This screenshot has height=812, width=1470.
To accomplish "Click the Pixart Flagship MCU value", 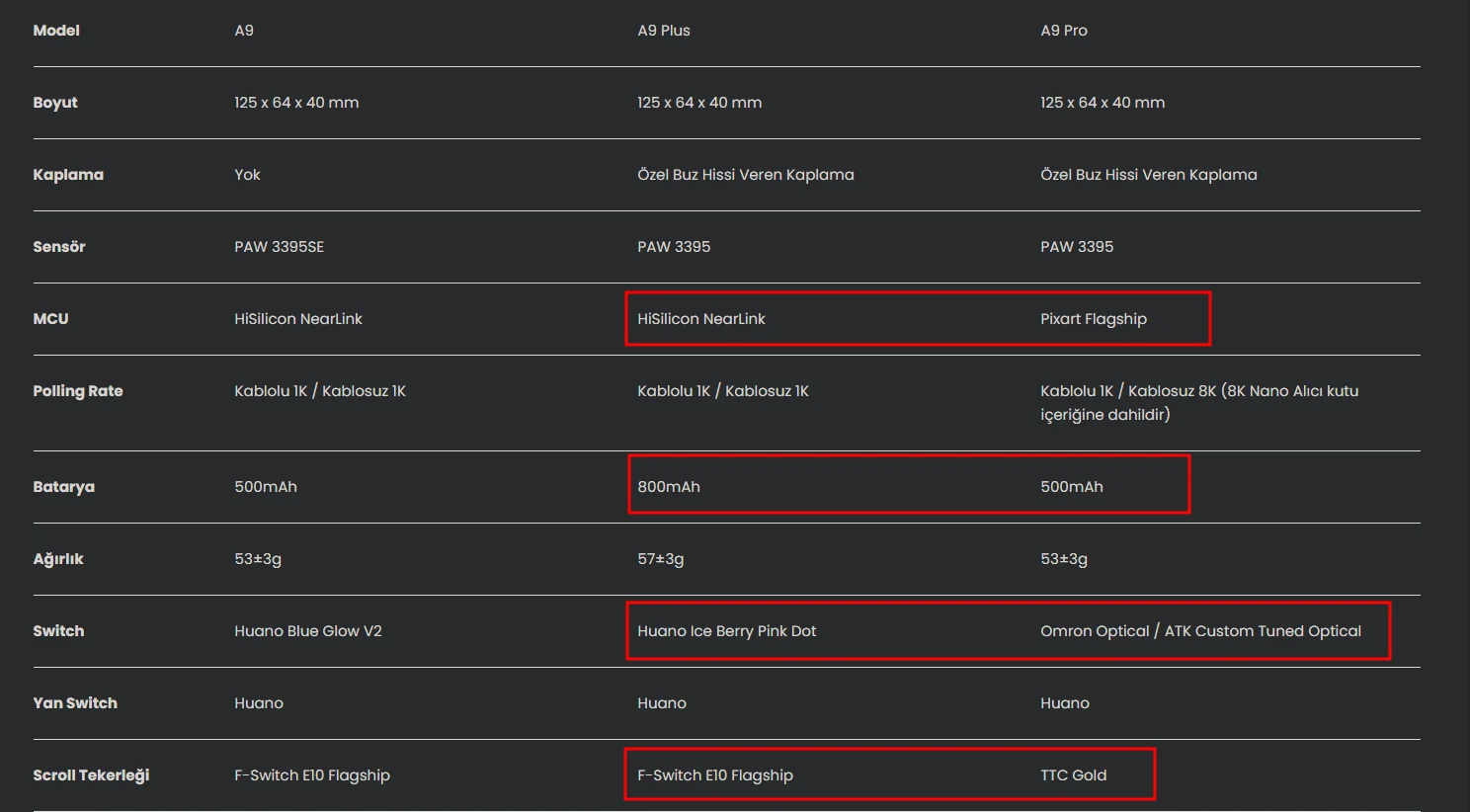I will coord(1093,319).
